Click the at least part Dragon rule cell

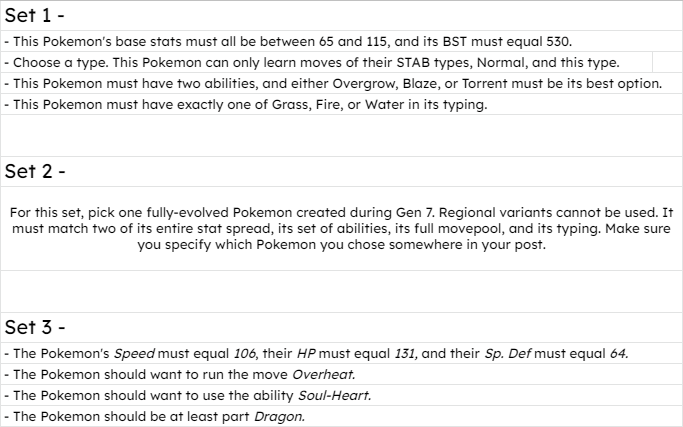[x=341, y=416]
